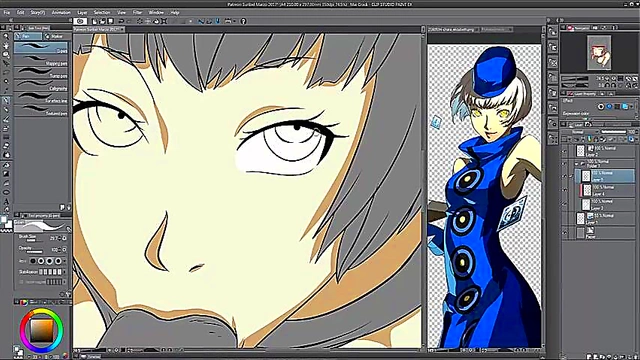Open the layer effect dropdown arrow
The height and width of the screenshot is (360, 640).
(x=632, y=107)
